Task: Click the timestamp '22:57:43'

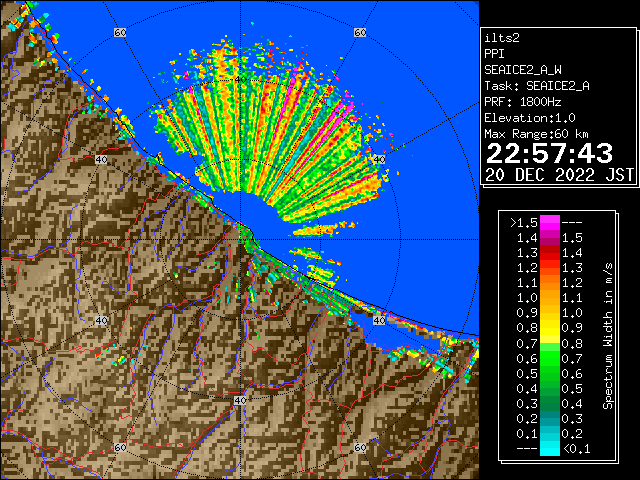Action: pyautogui.click(x=549, y=153)
